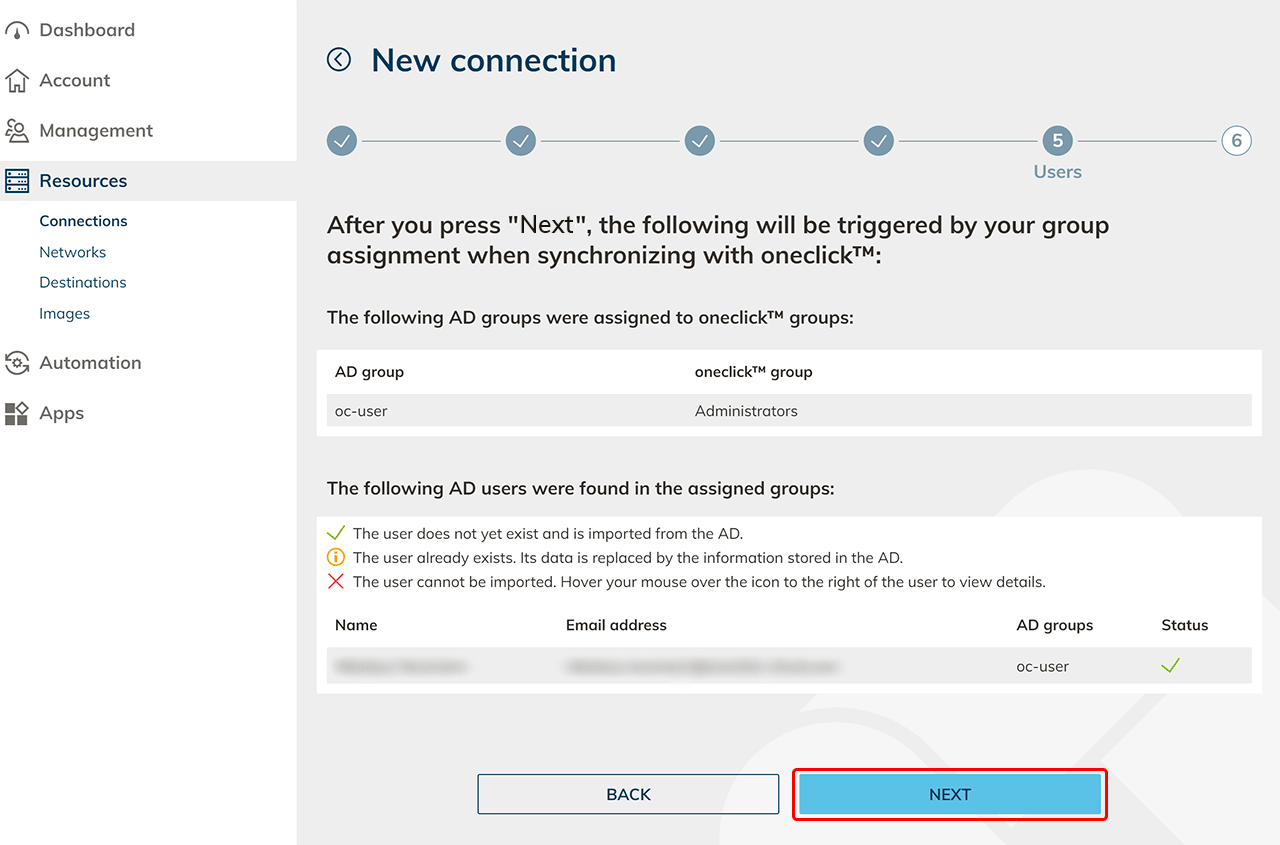Jump to the second completed wizard step

(x=521, y=141)
